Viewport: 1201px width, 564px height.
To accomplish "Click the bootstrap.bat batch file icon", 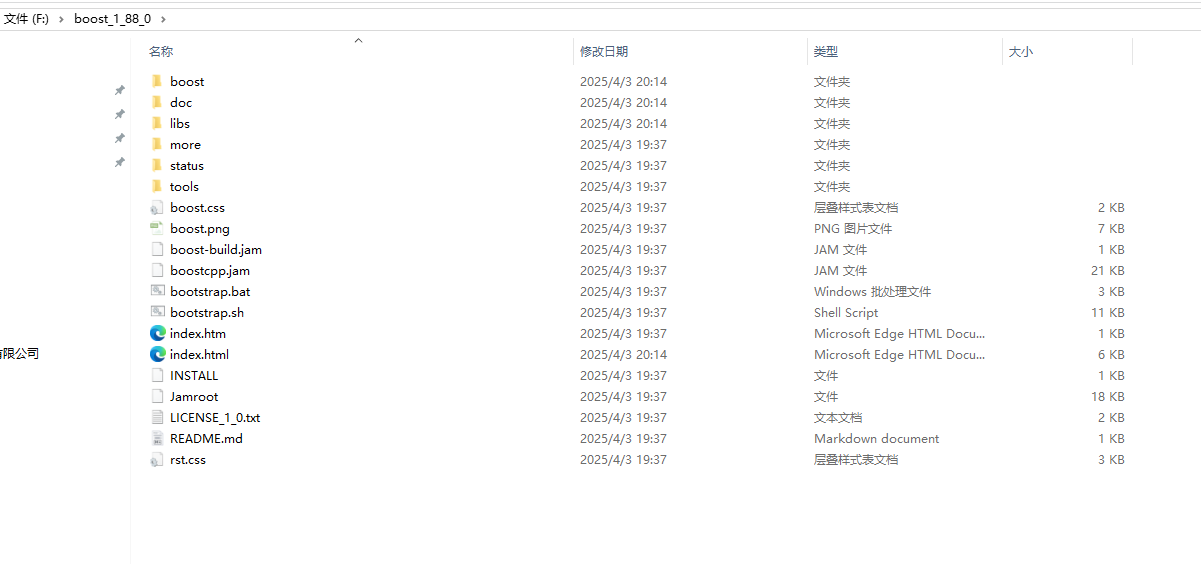I will (x=157, y=291).
